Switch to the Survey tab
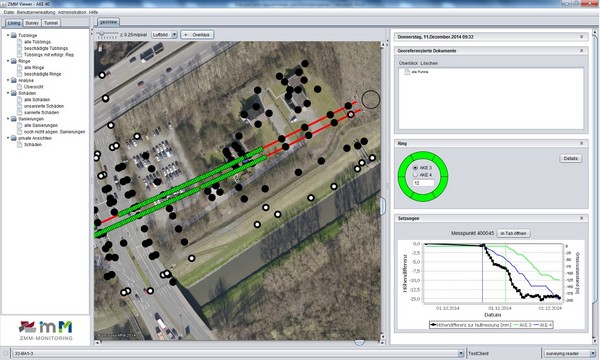Viewport: 600px width, 360px height. pyautogui.click(x=32, y=23)
